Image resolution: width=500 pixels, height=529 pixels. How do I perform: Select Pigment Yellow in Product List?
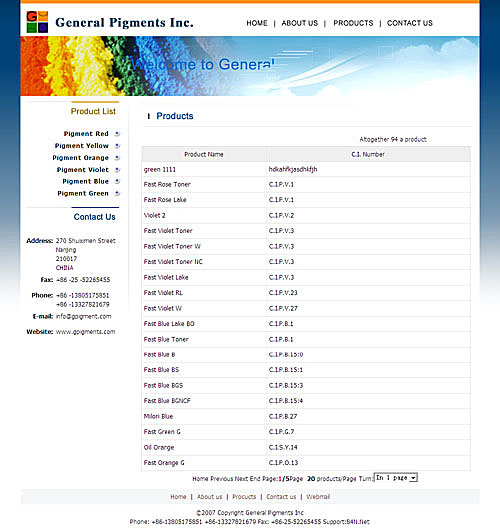click(82, 146)
